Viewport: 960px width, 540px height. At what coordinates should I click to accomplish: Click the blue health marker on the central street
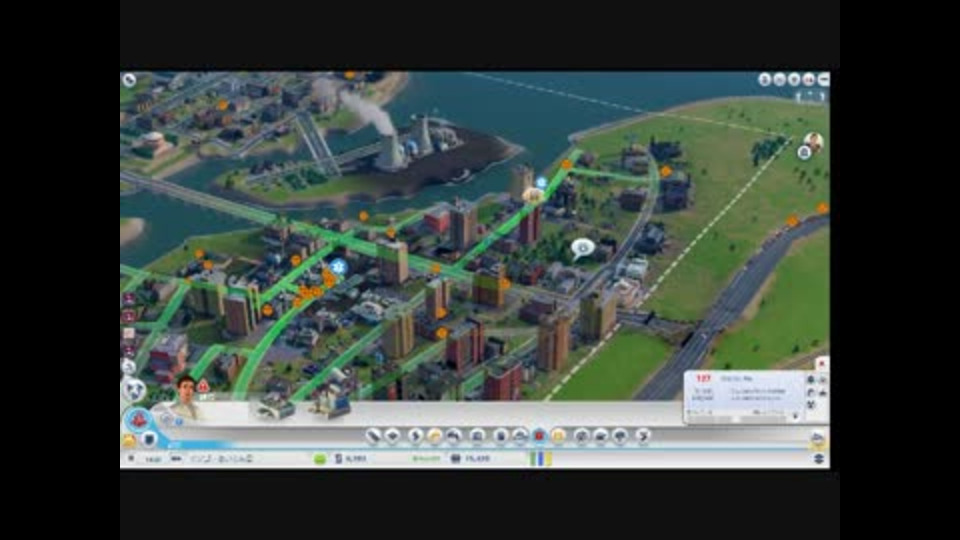click(338, 267)
